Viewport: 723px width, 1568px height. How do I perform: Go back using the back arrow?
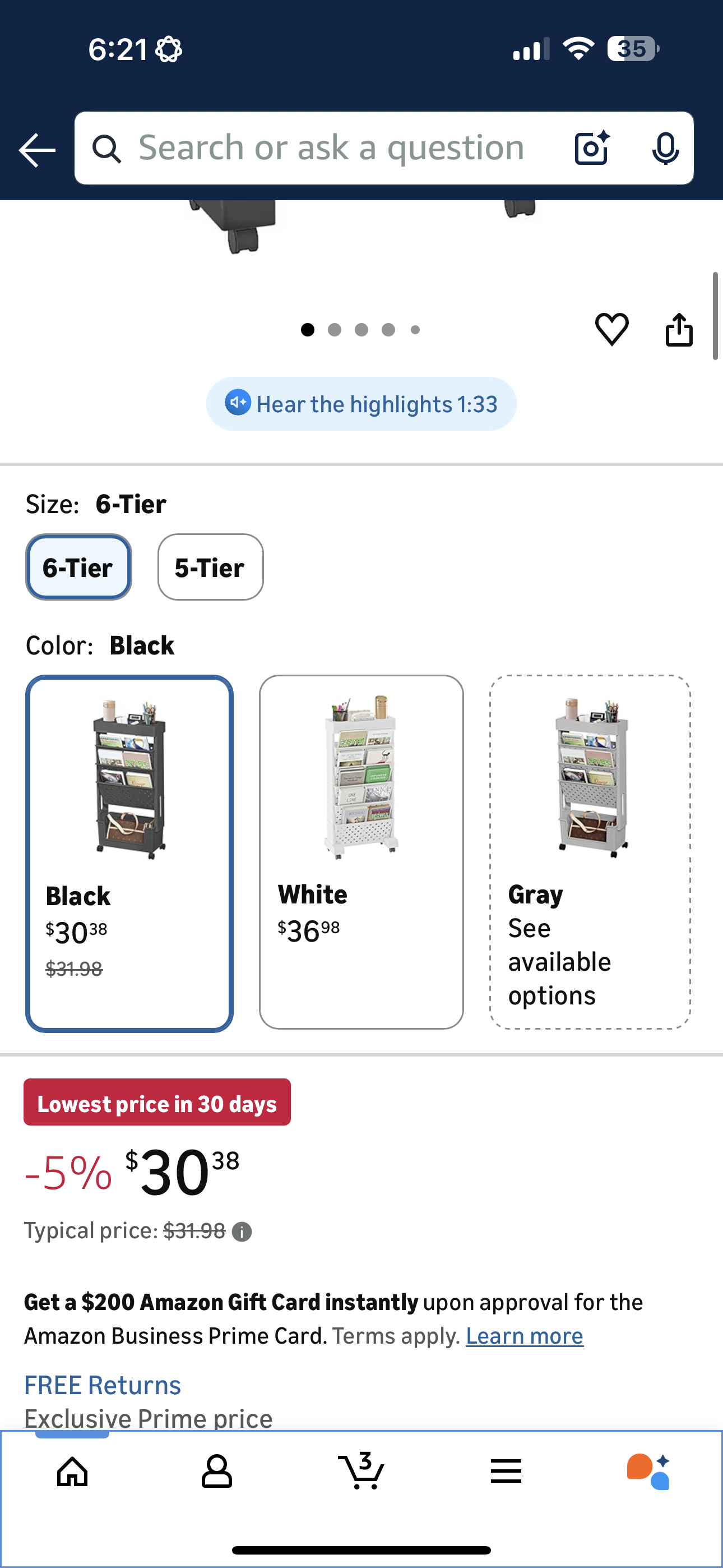point(36,148)
